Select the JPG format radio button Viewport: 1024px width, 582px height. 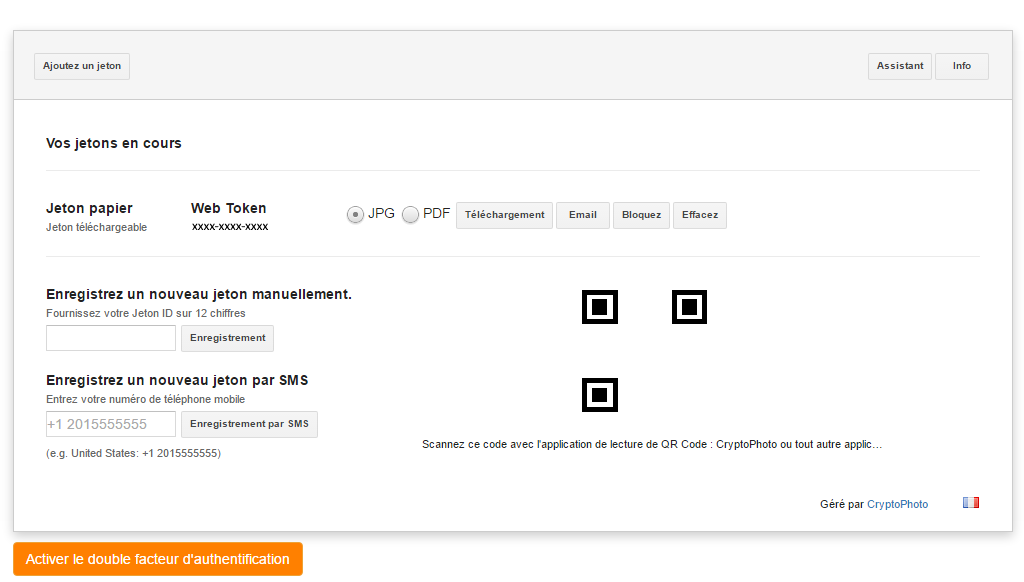[356, 213]
